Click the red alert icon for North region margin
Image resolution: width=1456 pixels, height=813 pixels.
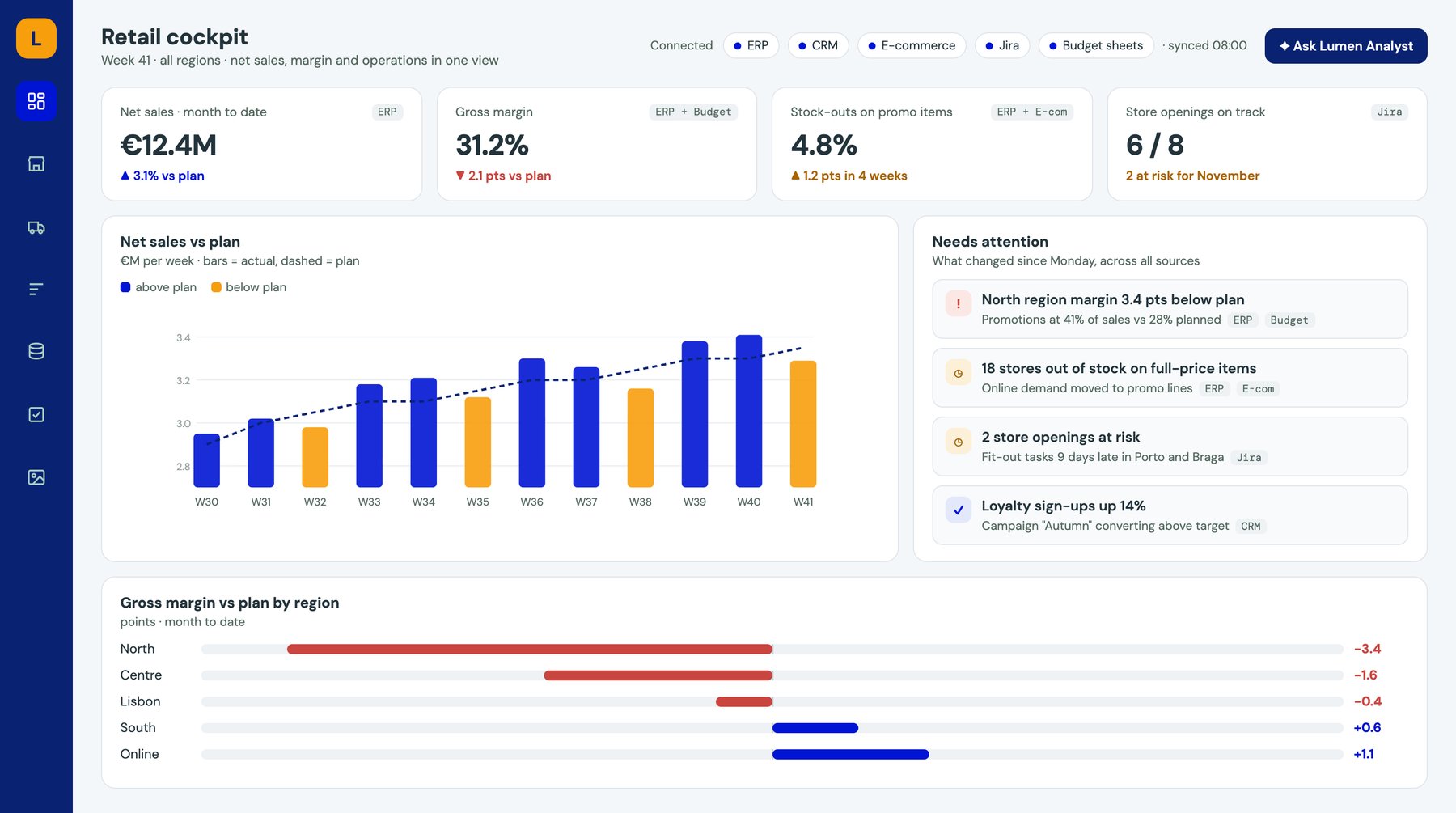point(959,304)
